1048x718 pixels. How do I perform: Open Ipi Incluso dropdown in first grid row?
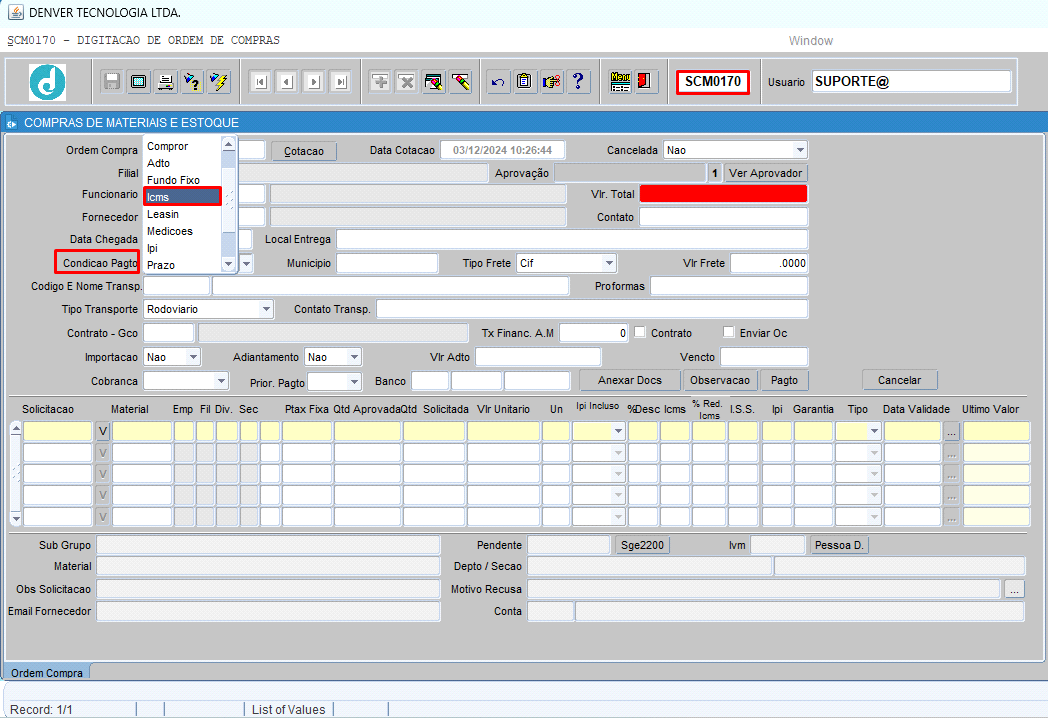click(x=618, y=431)
